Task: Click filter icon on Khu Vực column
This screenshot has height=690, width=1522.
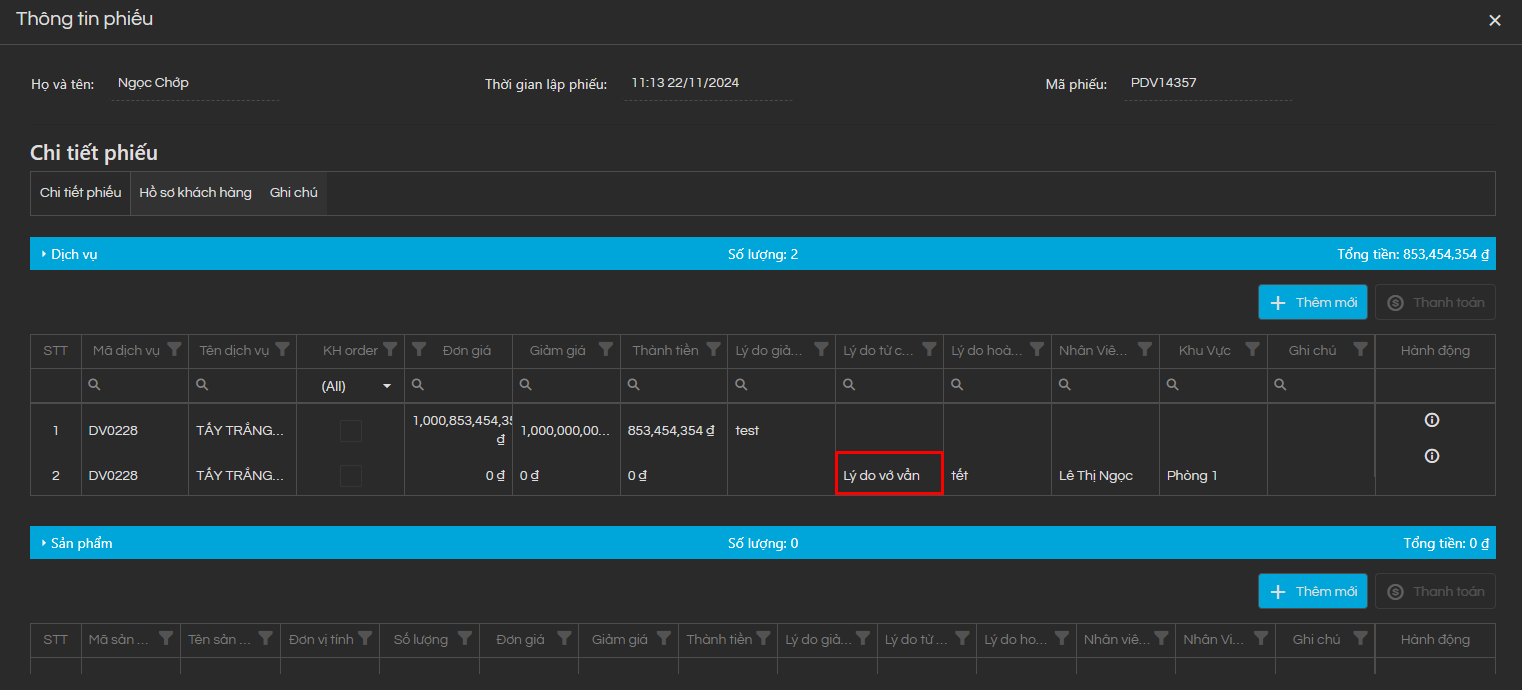Action: pos(1252,350)
